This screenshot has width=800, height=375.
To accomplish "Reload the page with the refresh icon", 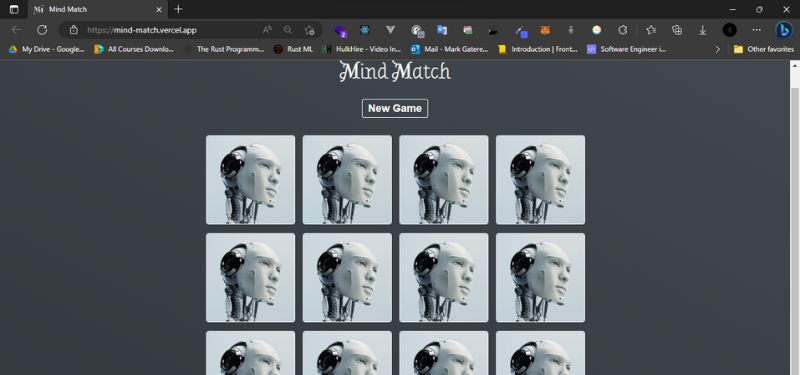I will pyautogui.click(x=42, y=30).
